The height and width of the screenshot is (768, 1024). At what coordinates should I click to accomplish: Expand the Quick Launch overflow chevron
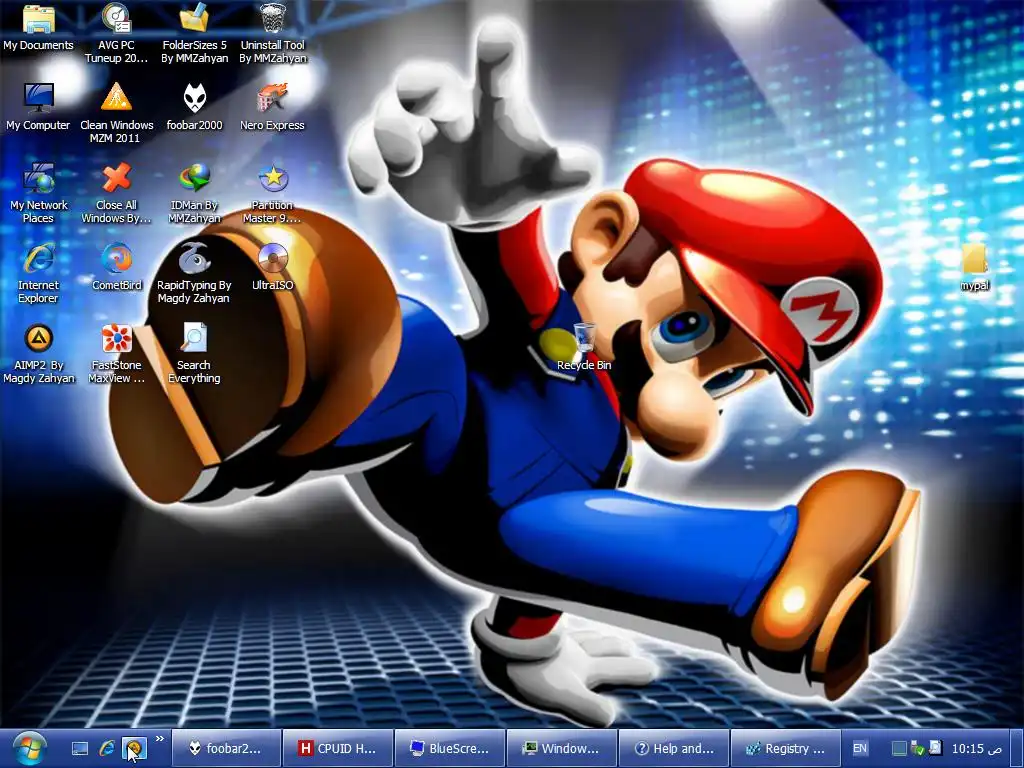tap(160, 739)
